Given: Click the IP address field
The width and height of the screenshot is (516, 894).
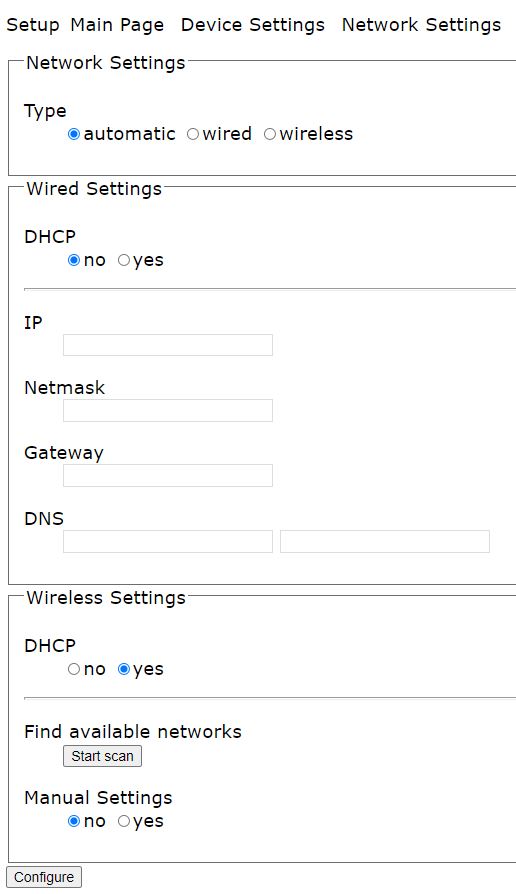Looking at the screenshot, I should point(168,345).
